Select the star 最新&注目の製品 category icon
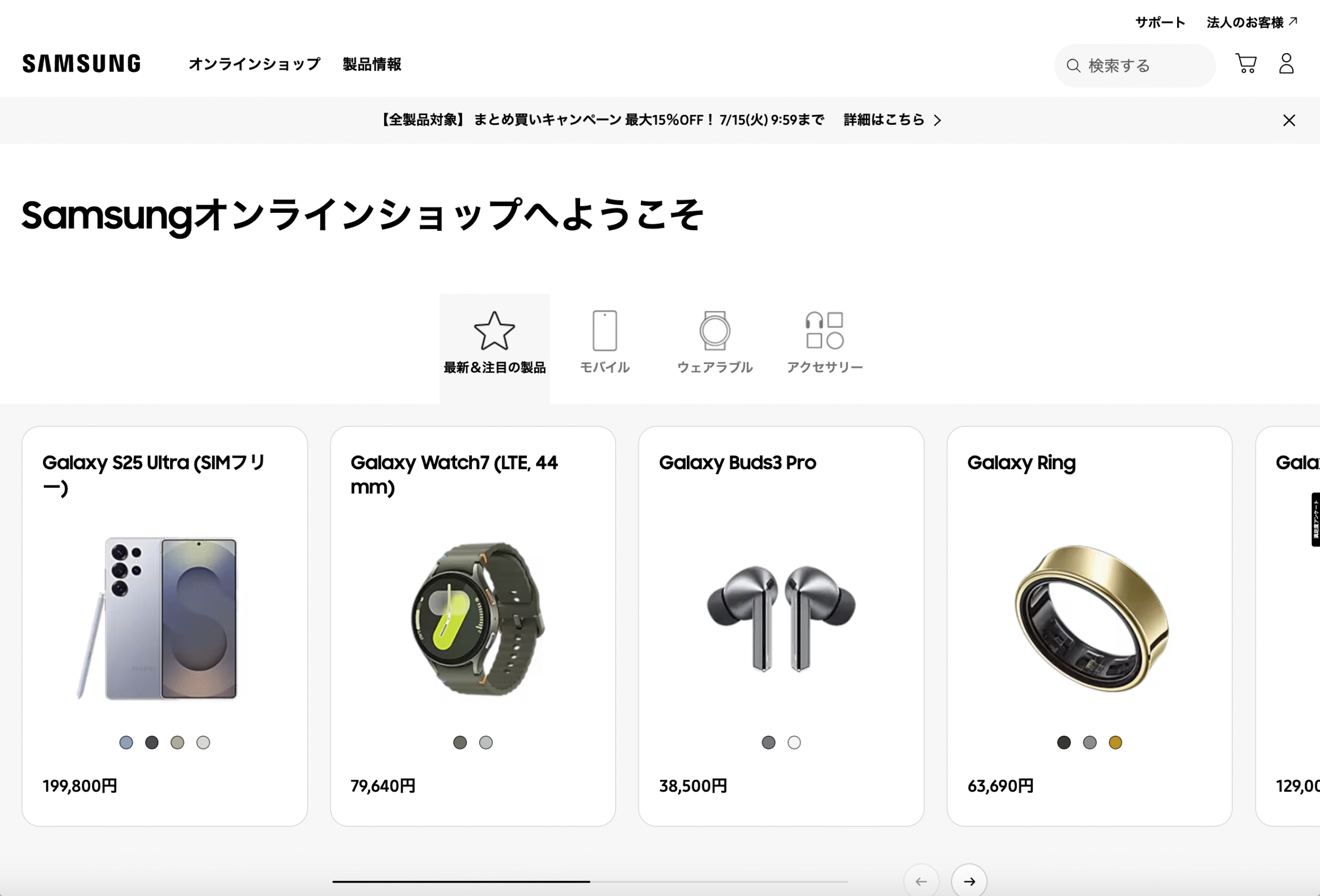Image resolution: width=1320 pixels, height=896 pixels. (494, 330)
